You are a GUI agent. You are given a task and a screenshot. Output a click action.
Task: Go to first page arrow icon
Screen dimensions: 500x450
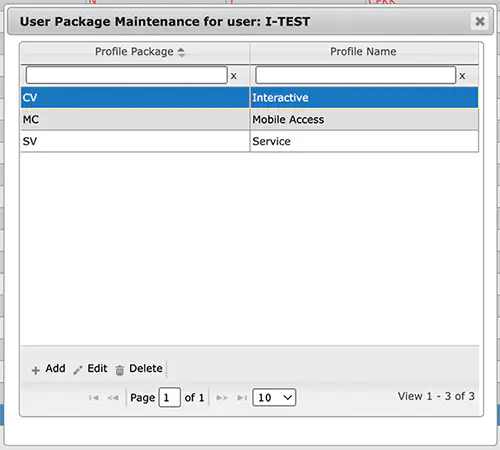pyautogui.click(x=94, y=398)
